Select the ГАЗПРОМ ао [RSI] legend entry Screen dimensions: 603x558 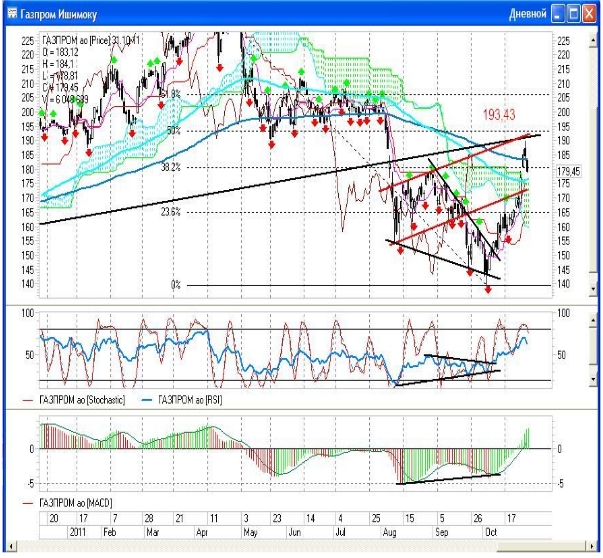click(182, 400)
